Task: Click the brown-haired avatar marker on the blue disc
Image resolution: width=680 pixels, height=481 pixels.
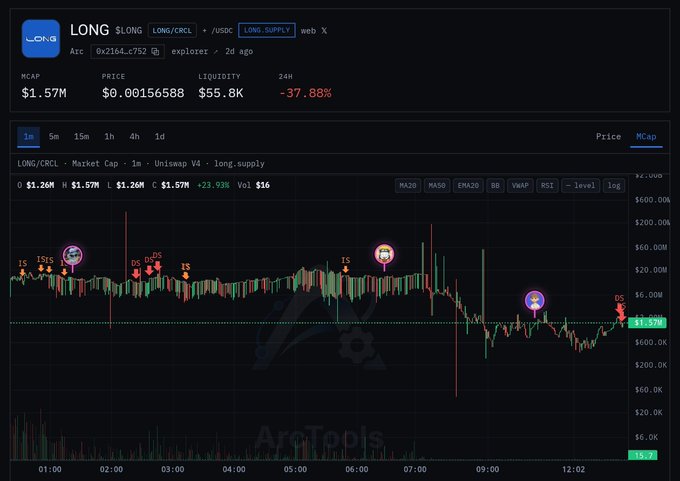Action: coord(534,300)
